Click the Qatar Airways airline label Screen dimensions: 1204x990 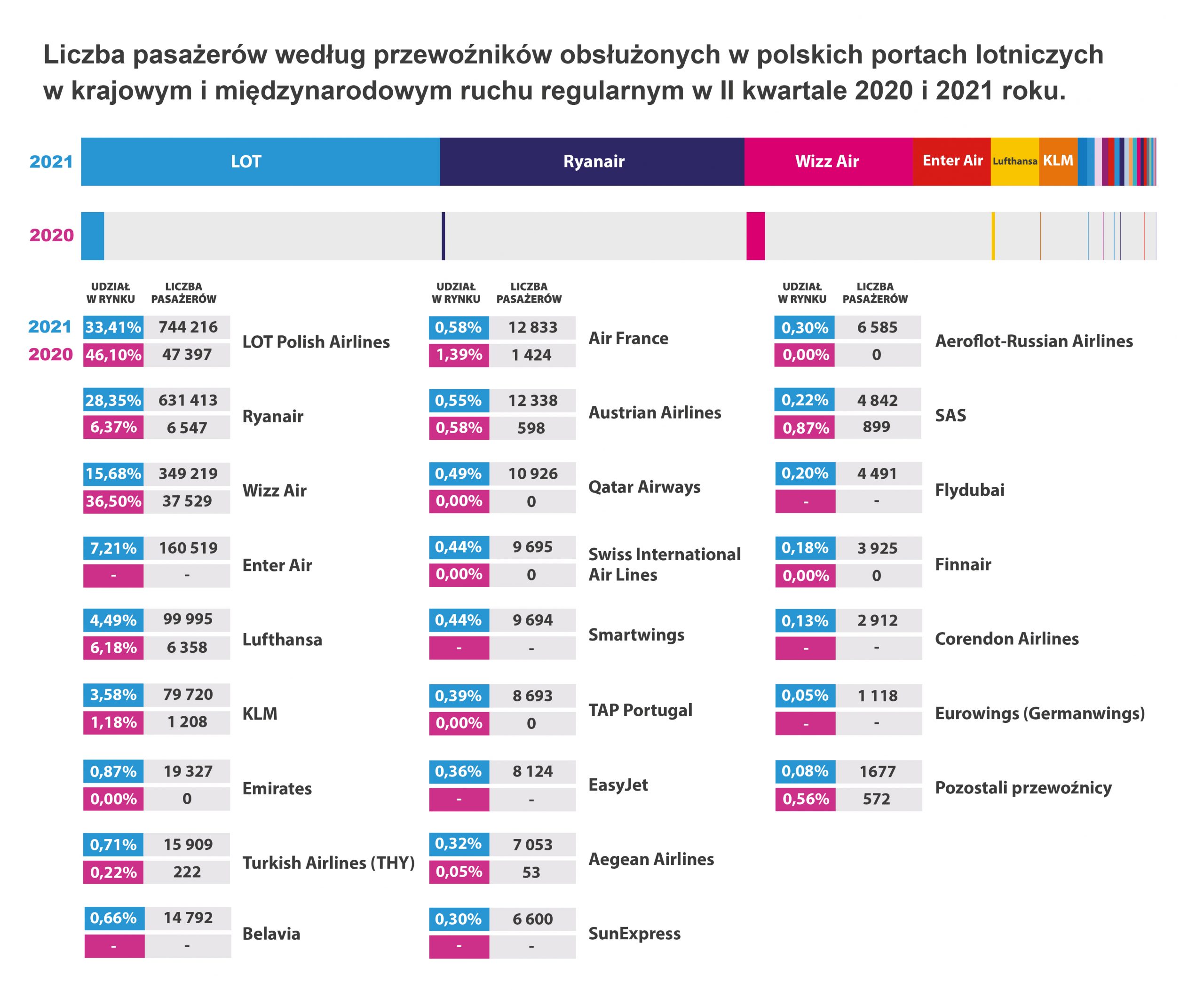point(644,487)
